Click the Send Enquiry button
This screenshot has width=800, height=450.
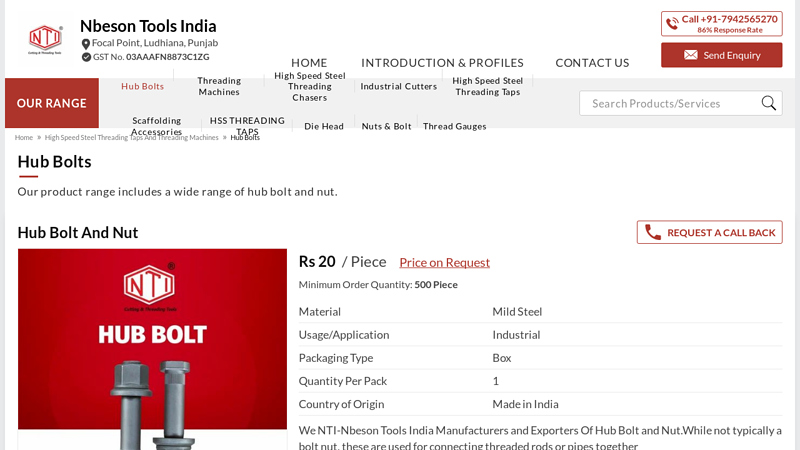pyautogui.click(x=721, y=55)
